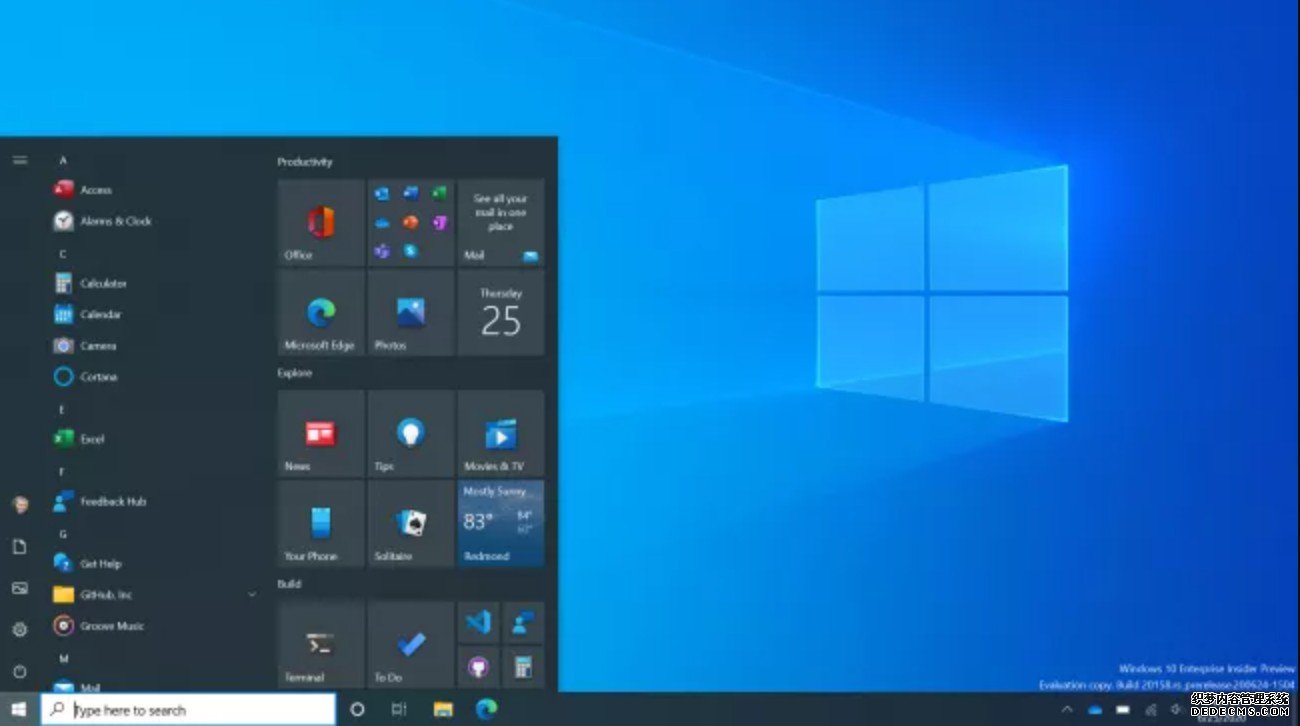Select Calculator in the app list
Screen dimensions: 1300x726
[103, 283]
